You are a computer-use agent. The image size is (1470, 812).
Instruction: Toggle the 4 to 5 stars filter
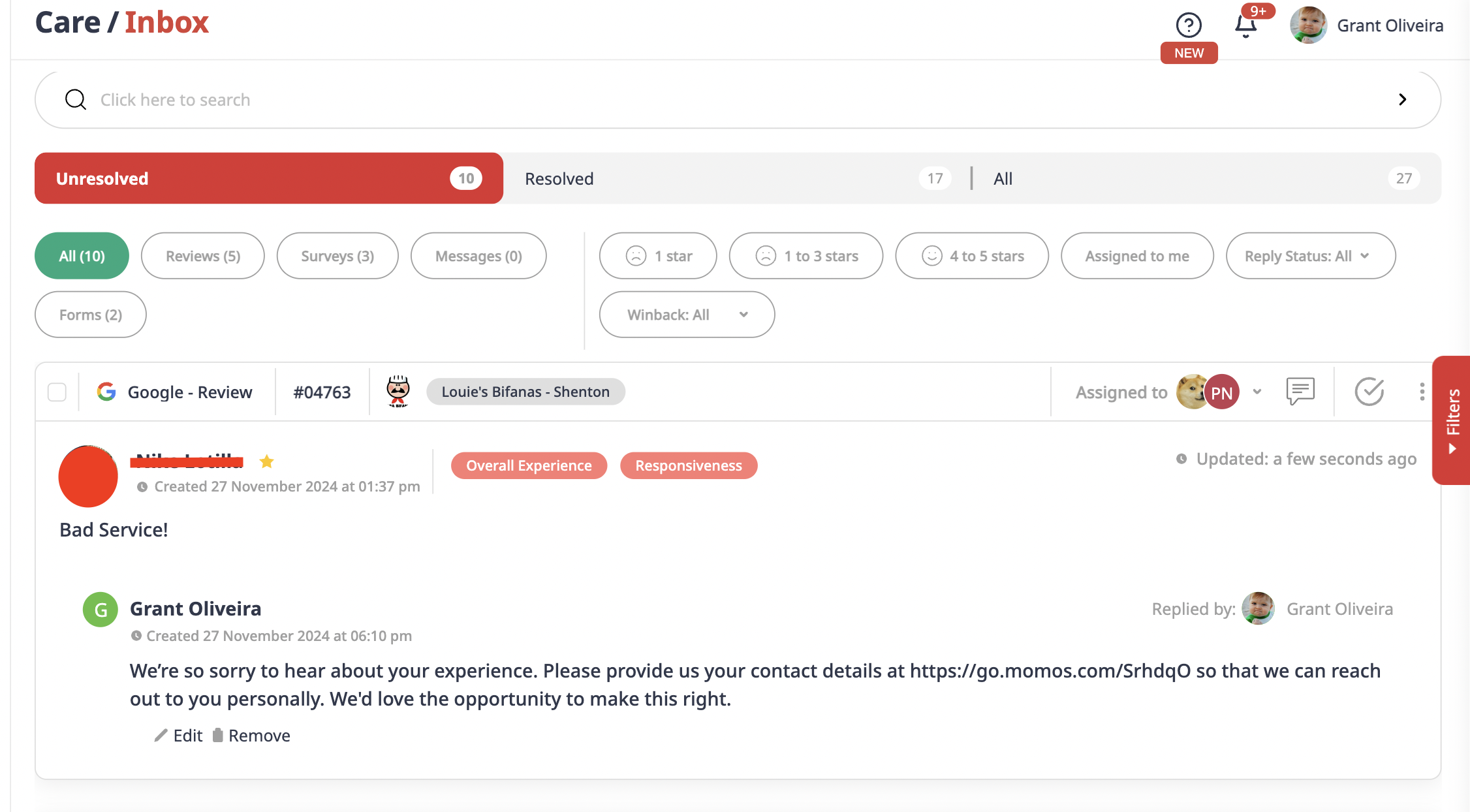(x=972, y=256)
